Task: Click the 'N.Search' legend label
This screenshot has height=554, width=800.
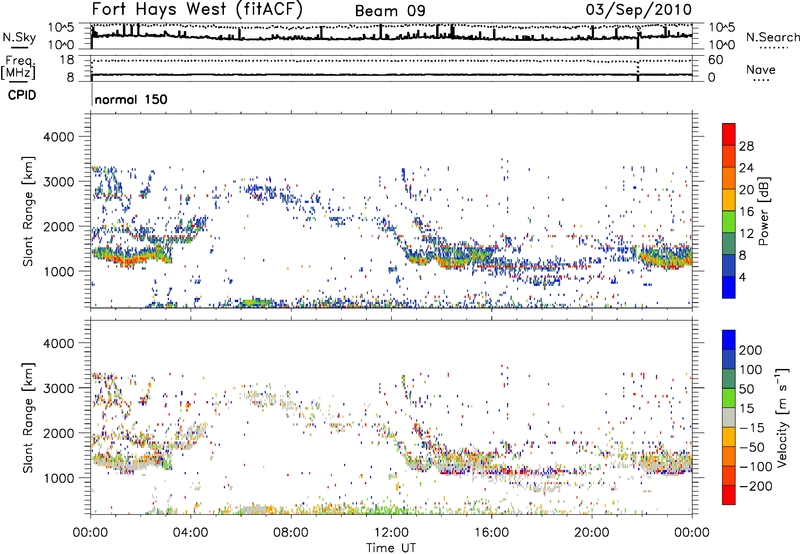Action: pos(772,37)
